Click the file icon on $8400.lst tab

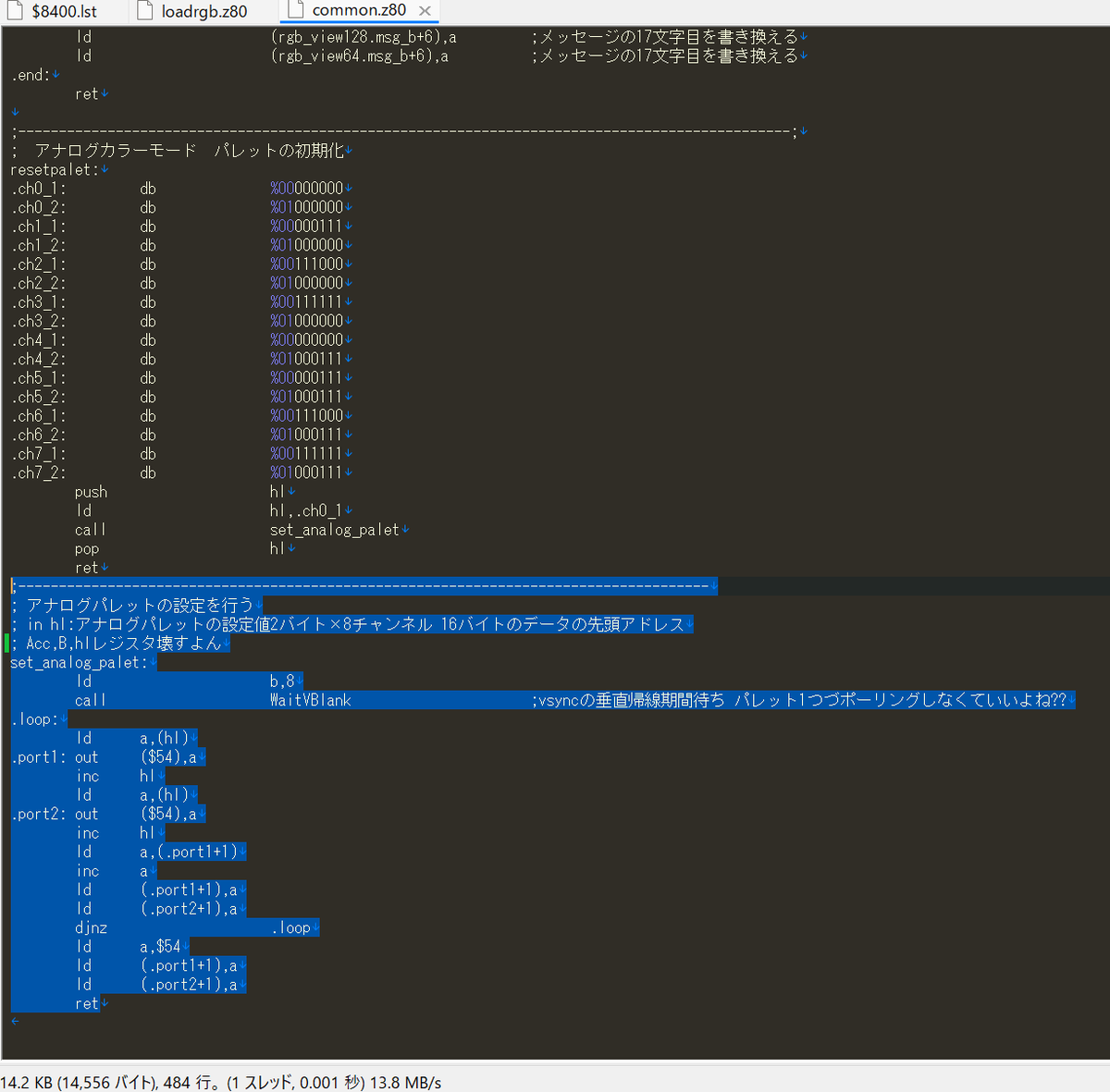(x=14, y=11)
